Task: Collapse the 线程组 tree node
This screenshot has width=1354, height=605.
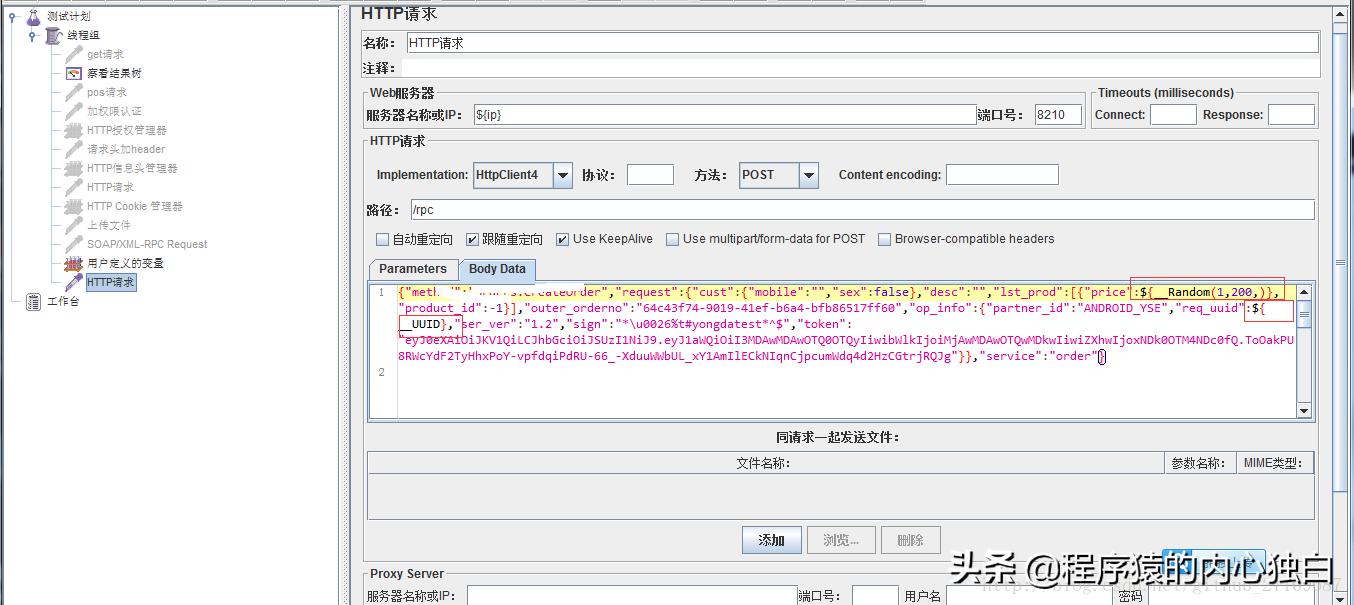Action: point(32,34)
